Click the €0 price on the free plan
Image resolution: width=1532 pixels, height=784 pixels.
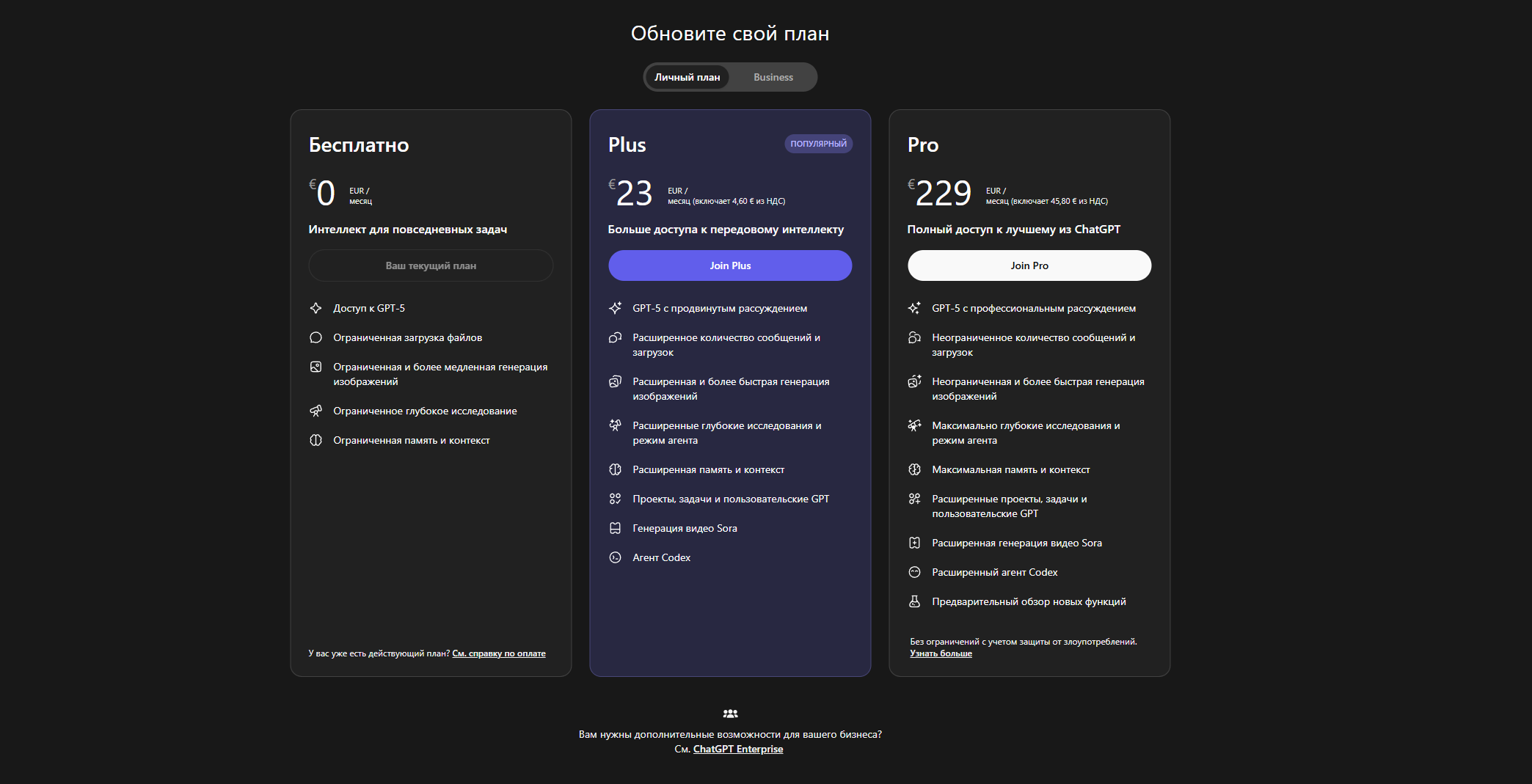pyautogui.click(x=322, y=194)
